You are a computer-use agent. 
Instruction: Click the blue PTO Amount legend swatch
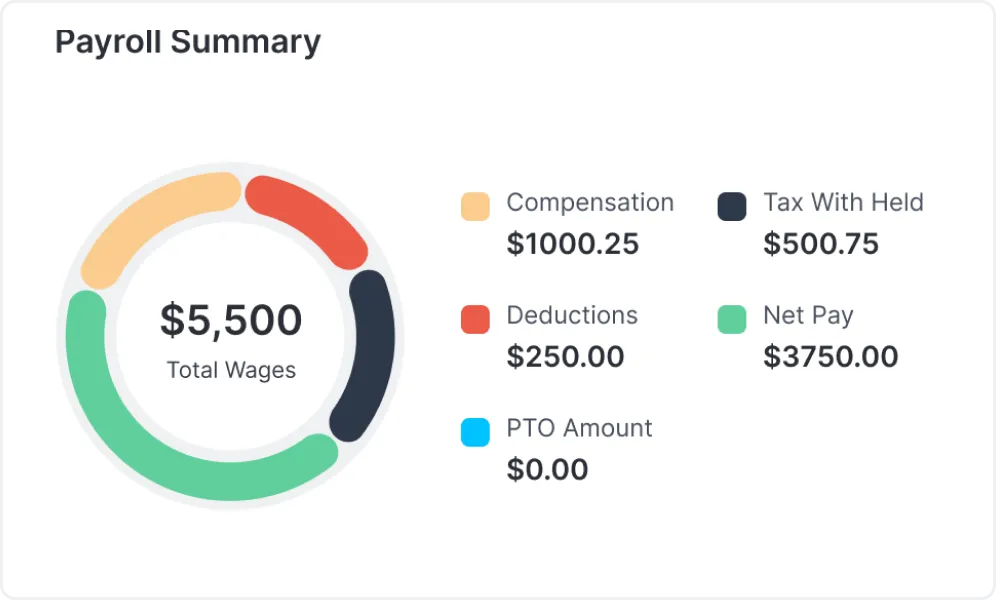(x=475, y=432)
